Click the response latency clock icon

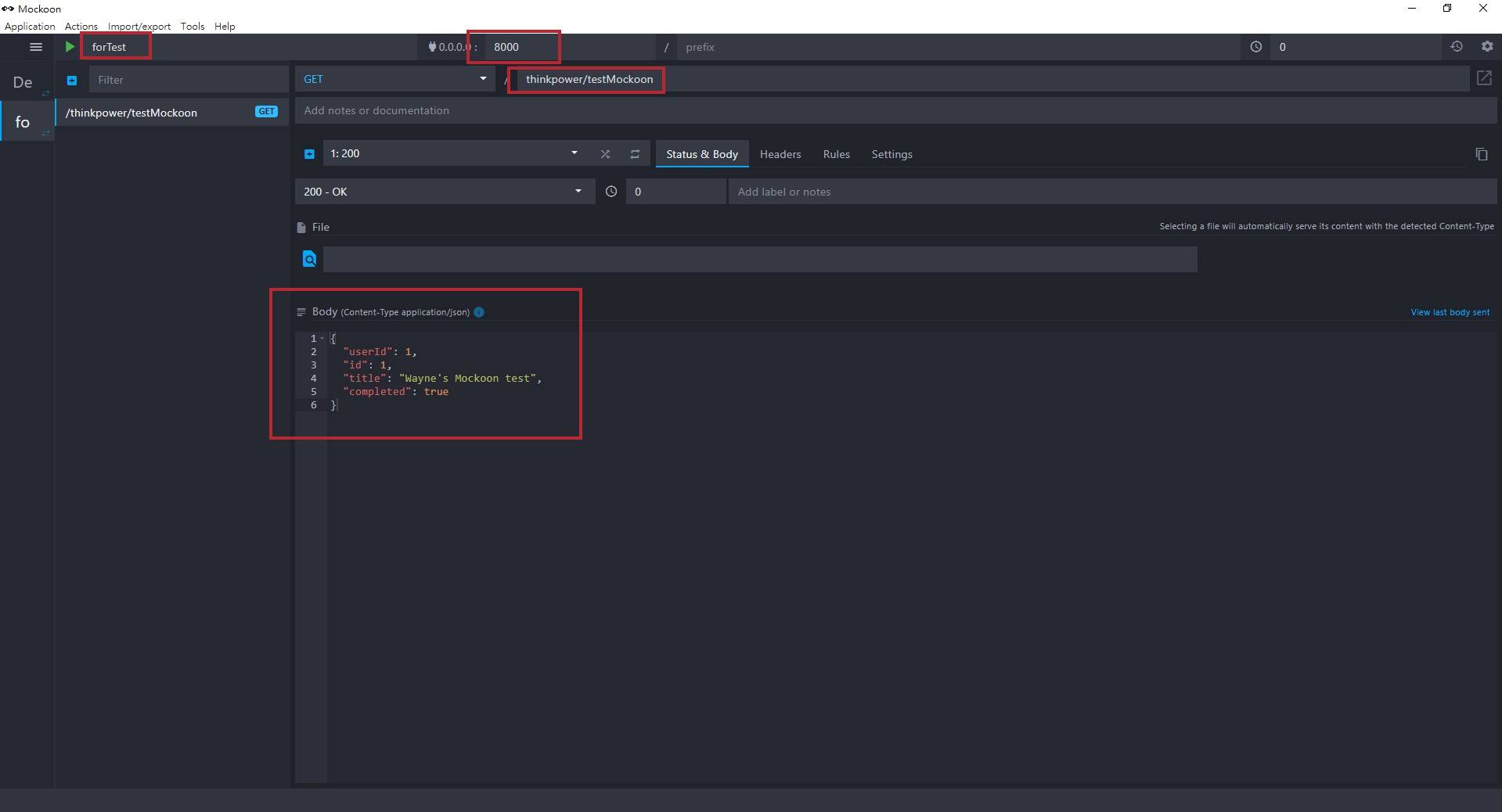(x=611, y=192)
